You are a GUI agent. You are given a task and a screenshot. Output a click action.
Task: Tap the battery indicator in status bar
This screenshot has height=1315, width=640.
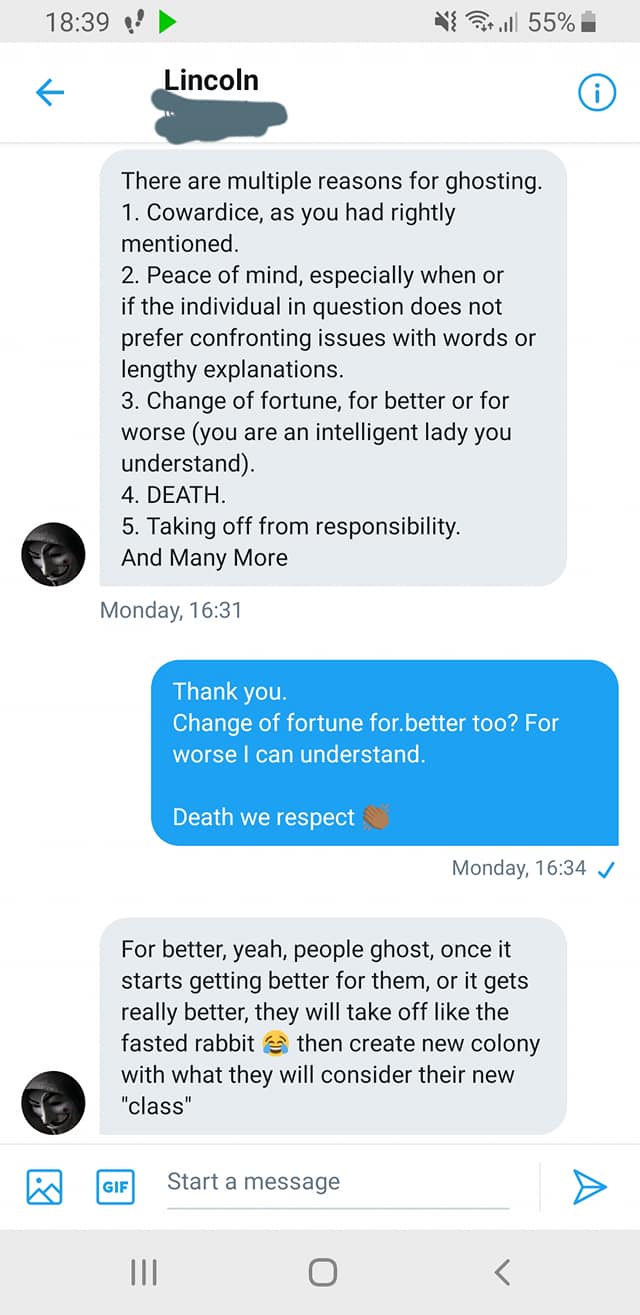[x=589, y=21]
